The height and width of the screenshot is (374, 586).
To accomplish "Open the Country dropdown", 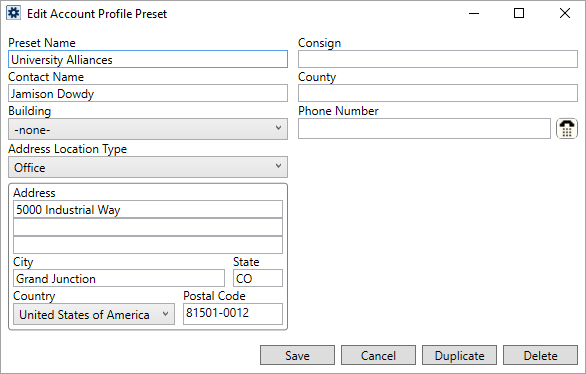I will point(94,314).
